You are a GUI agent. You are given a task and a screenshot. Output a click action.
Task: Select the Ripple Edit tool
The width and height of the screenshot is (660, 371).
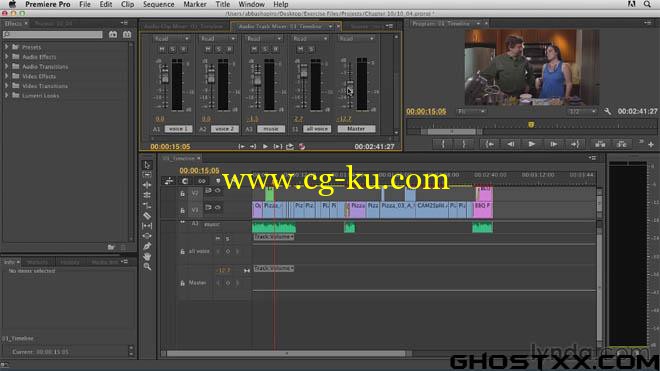tap(147, 185)
